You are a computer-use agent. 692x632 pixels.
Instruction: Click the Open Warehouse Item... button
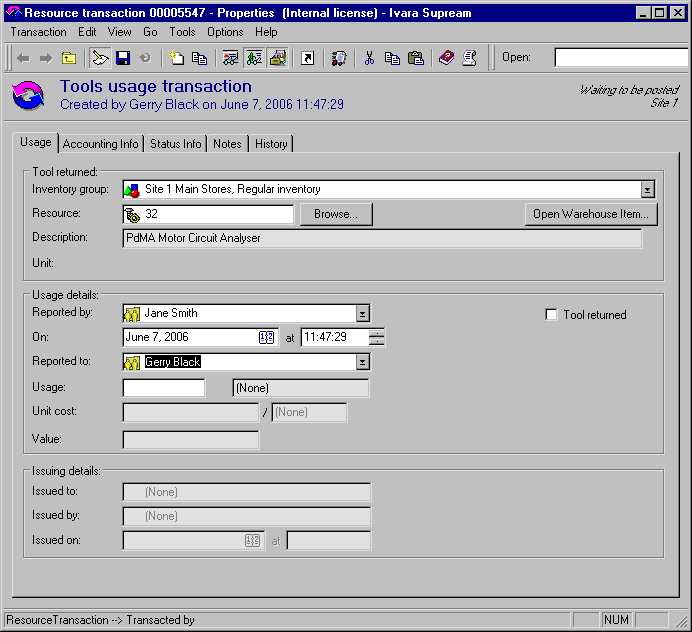tap(591, 214)
